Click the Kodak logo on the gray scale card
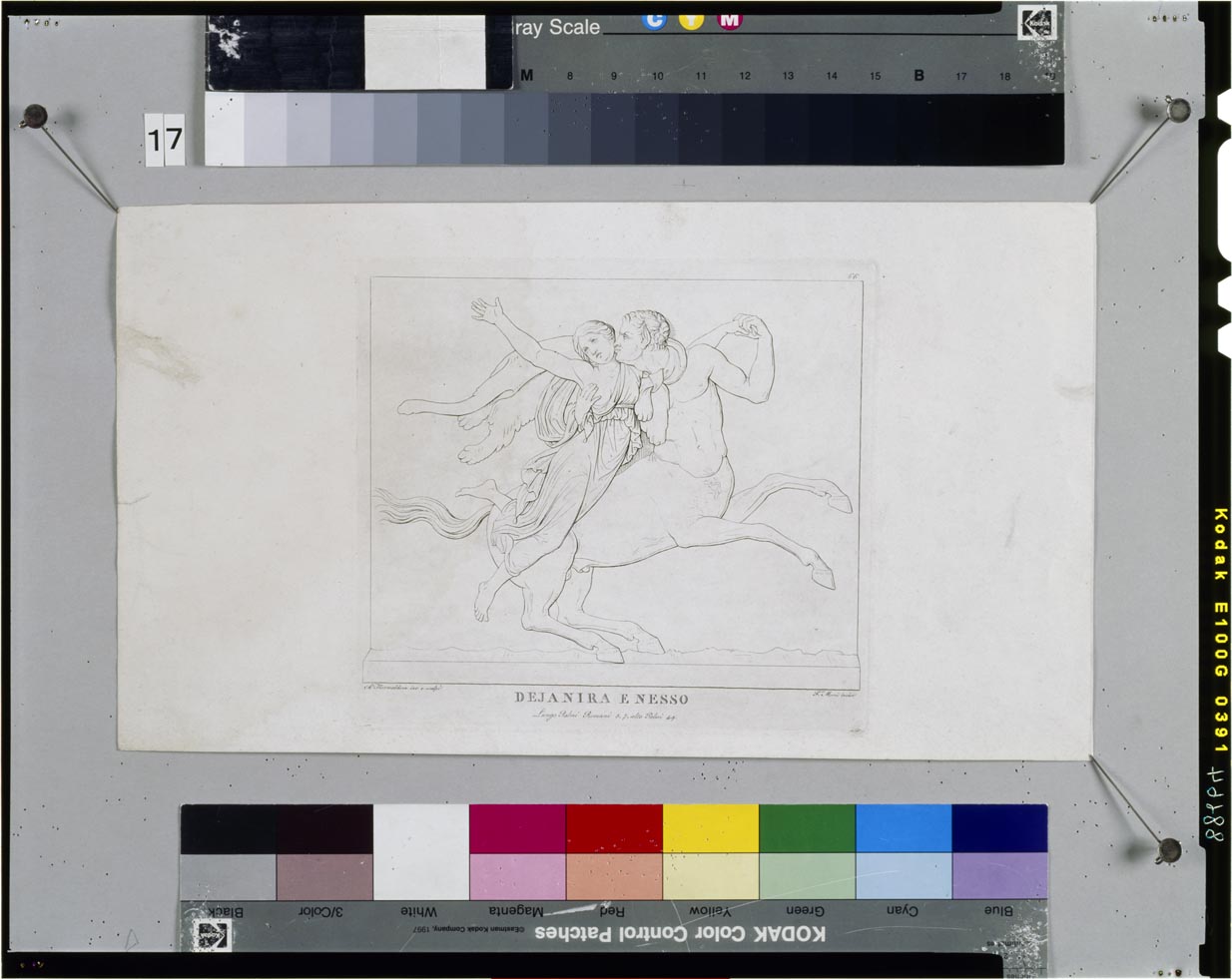The image size is (1232, 979). (x=1036, y=23)
